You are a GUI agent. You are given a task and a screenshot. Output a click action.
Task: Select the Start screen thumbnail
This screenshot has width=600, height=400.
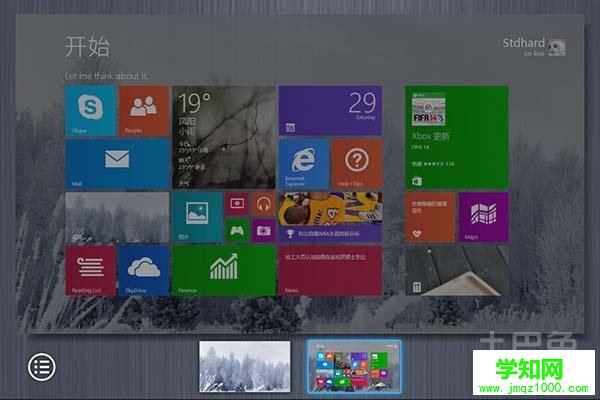coord(354,367)
